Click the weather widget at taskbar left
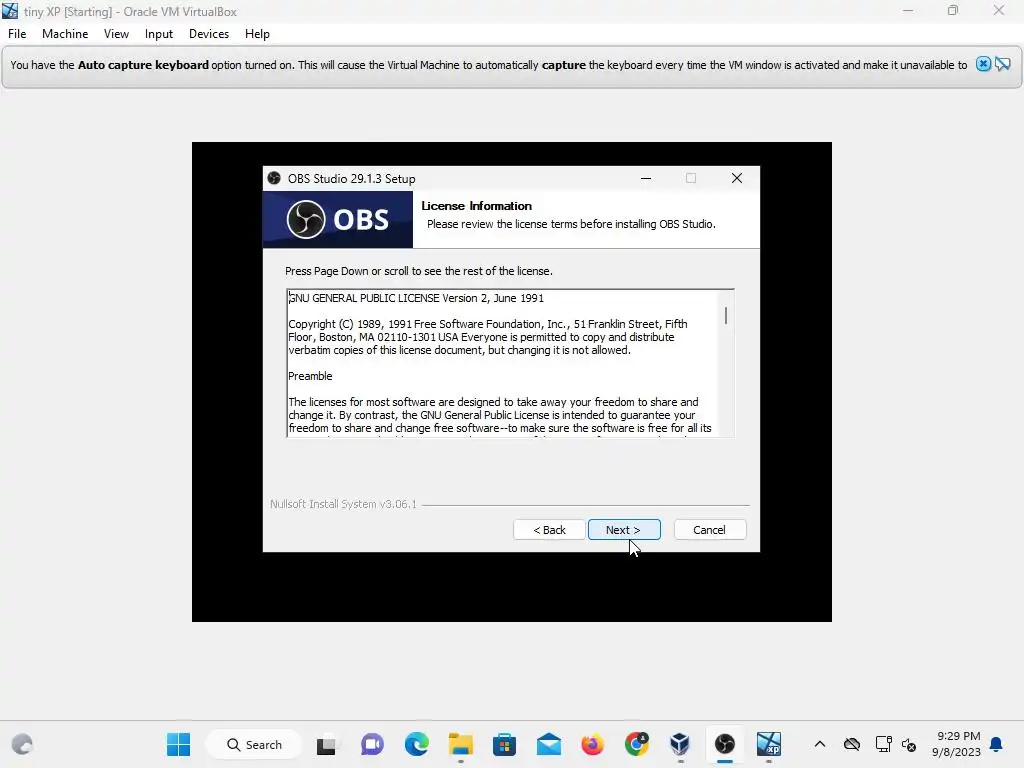Viewport: 1024px width, 768px height. point(22,744)
